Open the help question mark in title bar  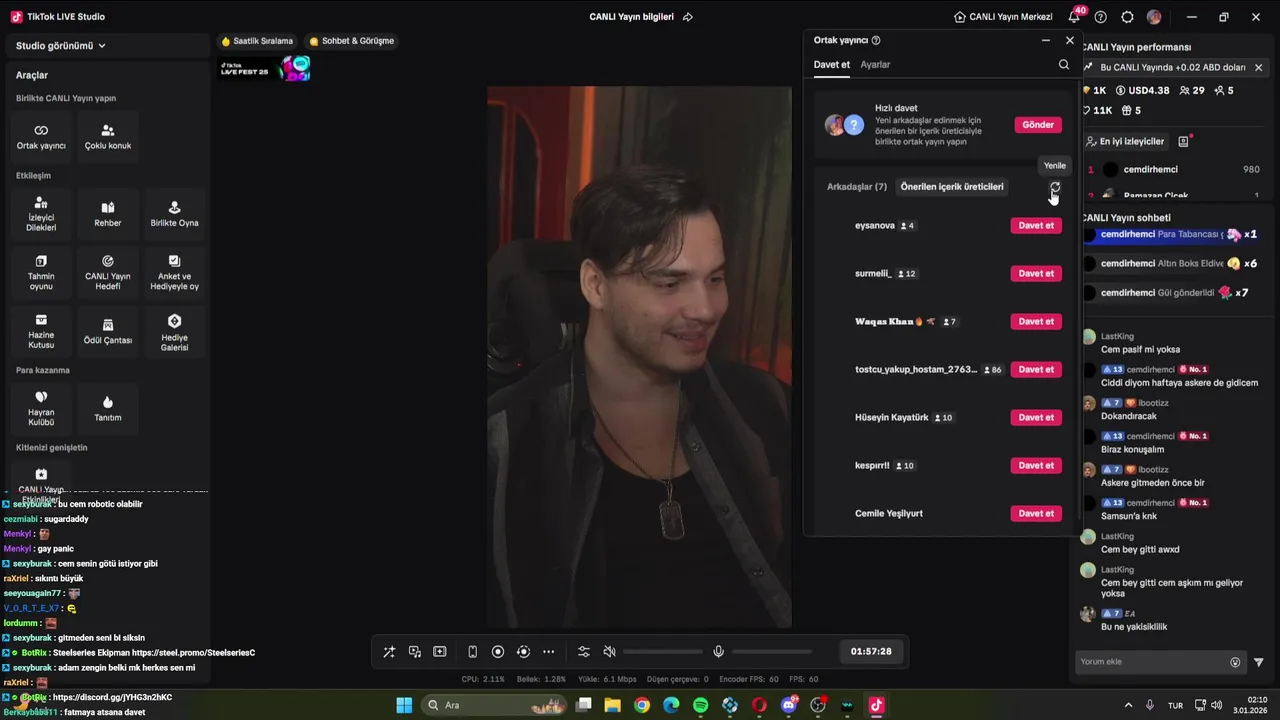coord(1101,17)
